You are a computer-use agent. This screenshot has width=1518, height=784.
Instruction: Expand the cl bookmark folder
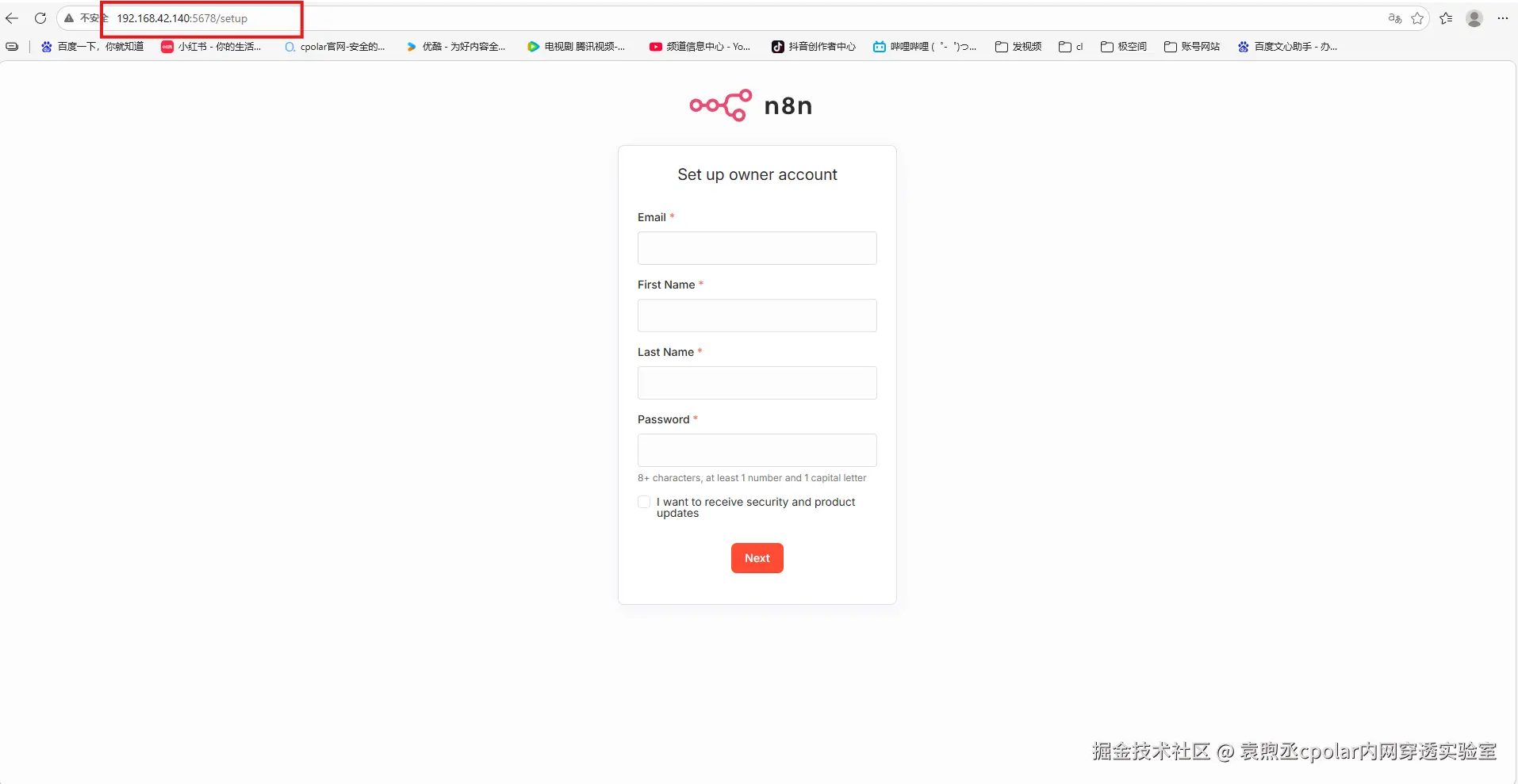[x=1071, y=47]
